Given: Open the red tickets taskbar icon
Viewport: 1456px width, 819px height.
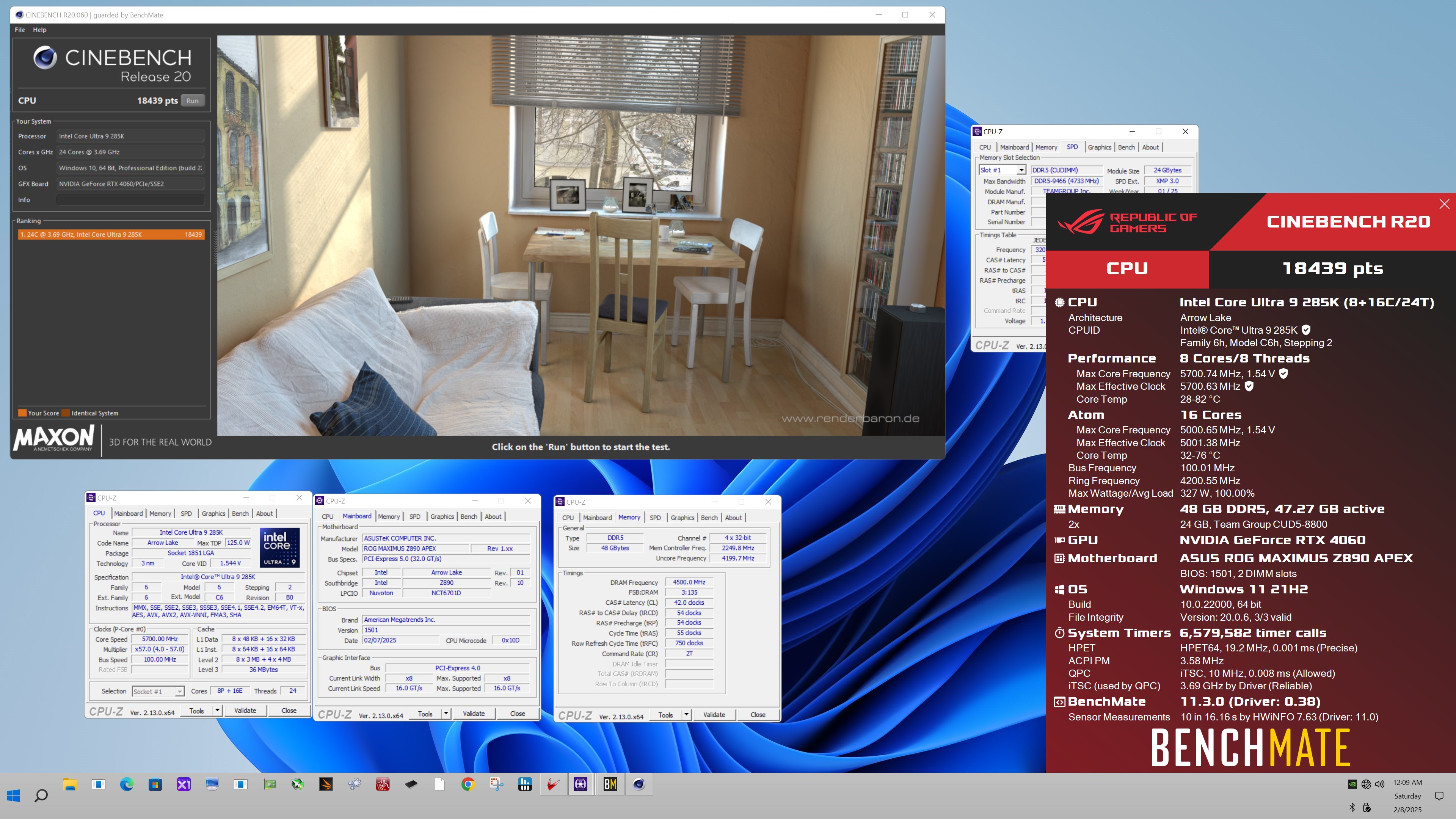Looking at the screenshot, I should coord(383,784).
